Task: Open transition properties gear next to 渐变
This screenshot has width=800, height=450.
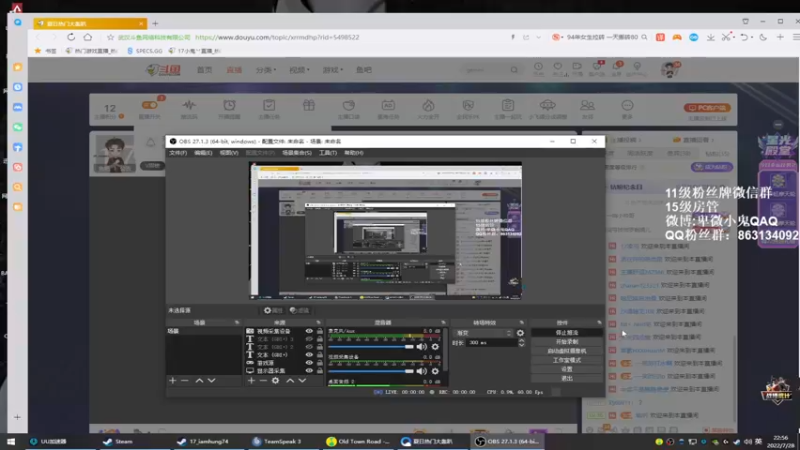Action: (520, 333)
